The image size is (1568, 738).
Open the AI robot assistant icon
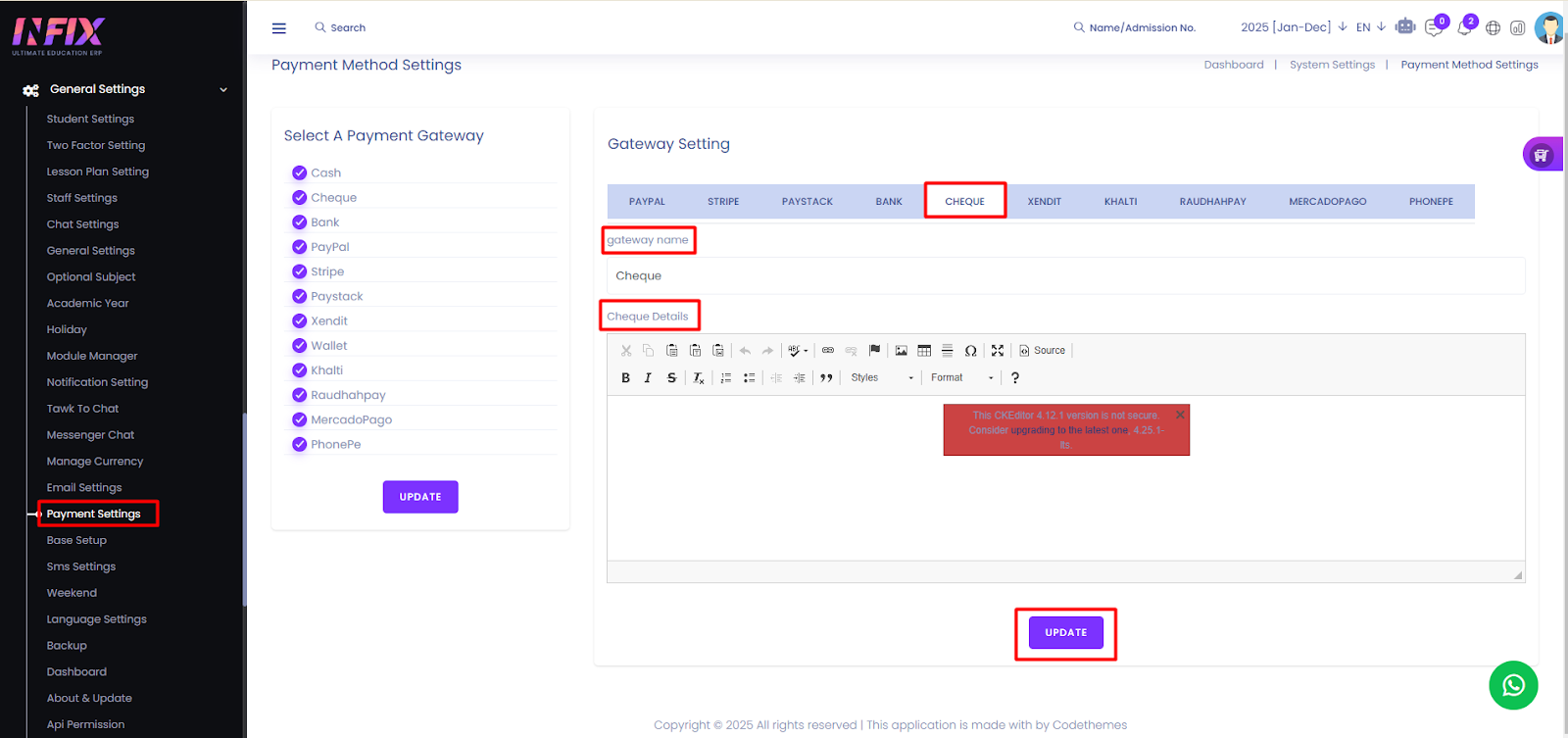coord(1405,26)
